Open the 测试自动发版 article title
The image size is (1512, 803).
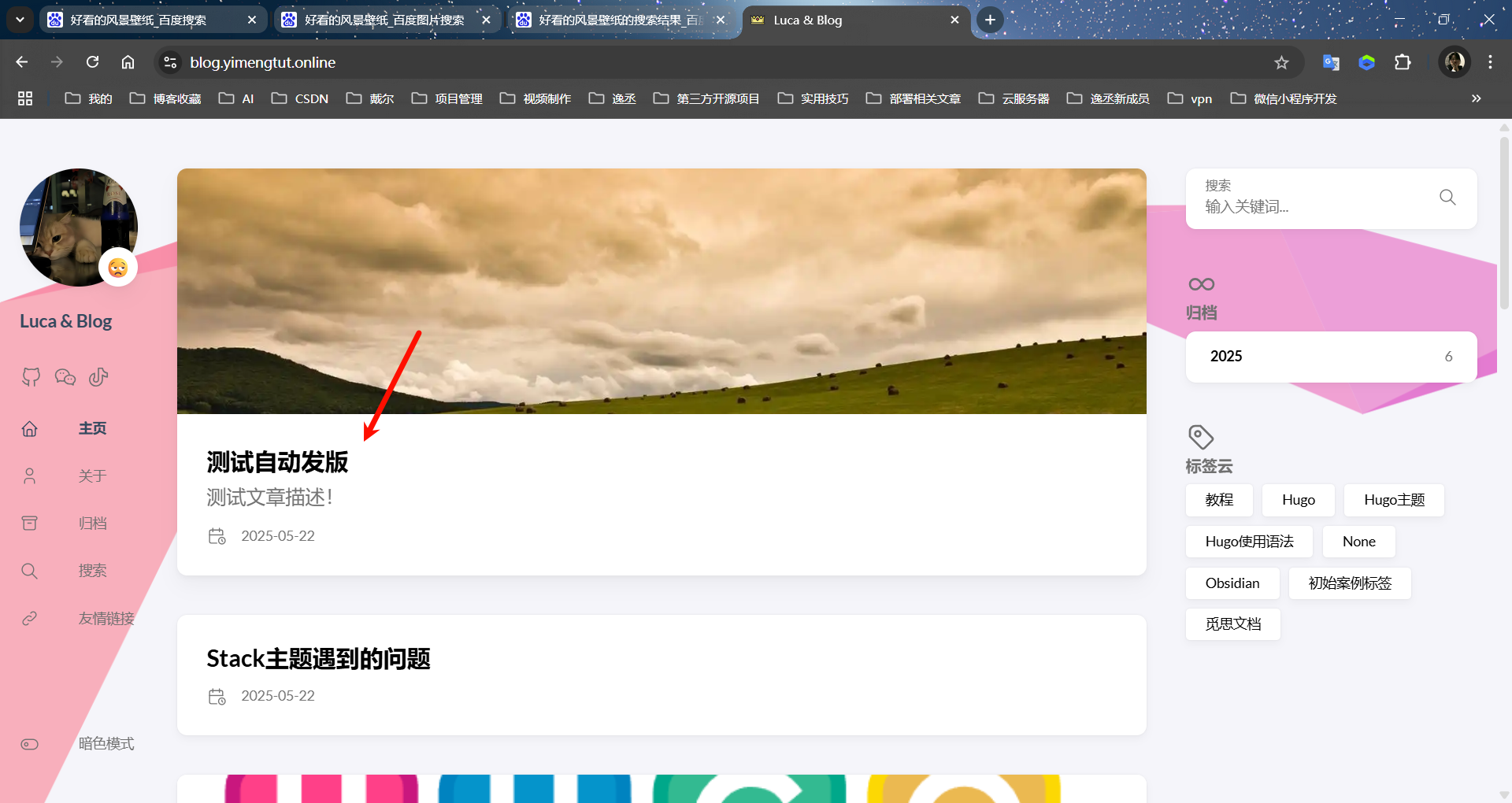(x=277, y=462)
